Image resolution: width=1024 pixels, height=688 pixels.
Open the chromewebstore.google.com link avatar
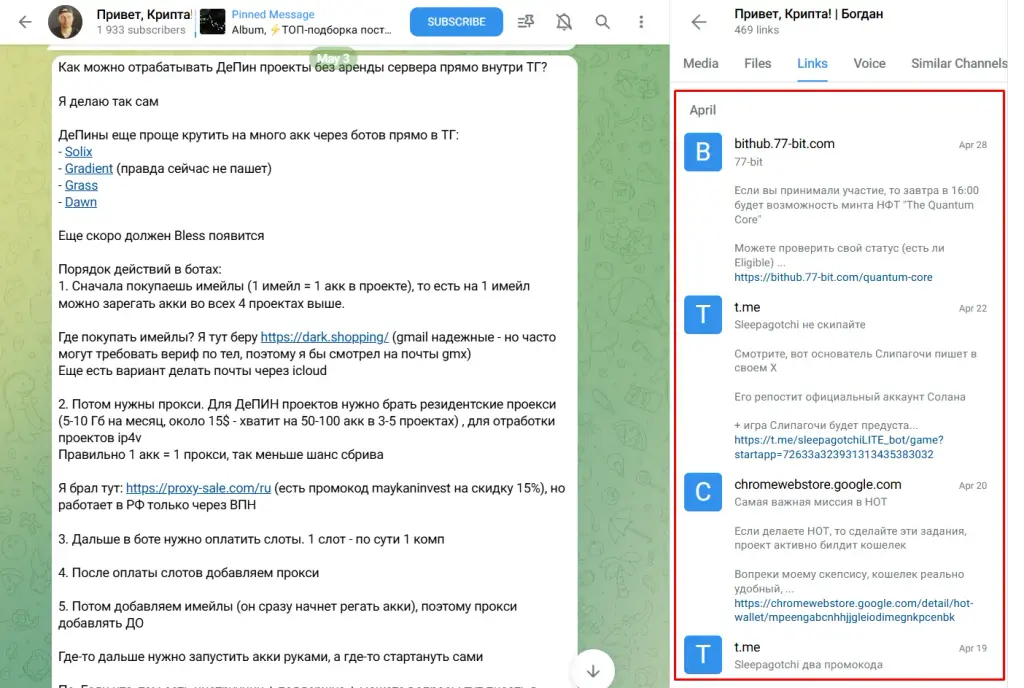click(703, 492)
